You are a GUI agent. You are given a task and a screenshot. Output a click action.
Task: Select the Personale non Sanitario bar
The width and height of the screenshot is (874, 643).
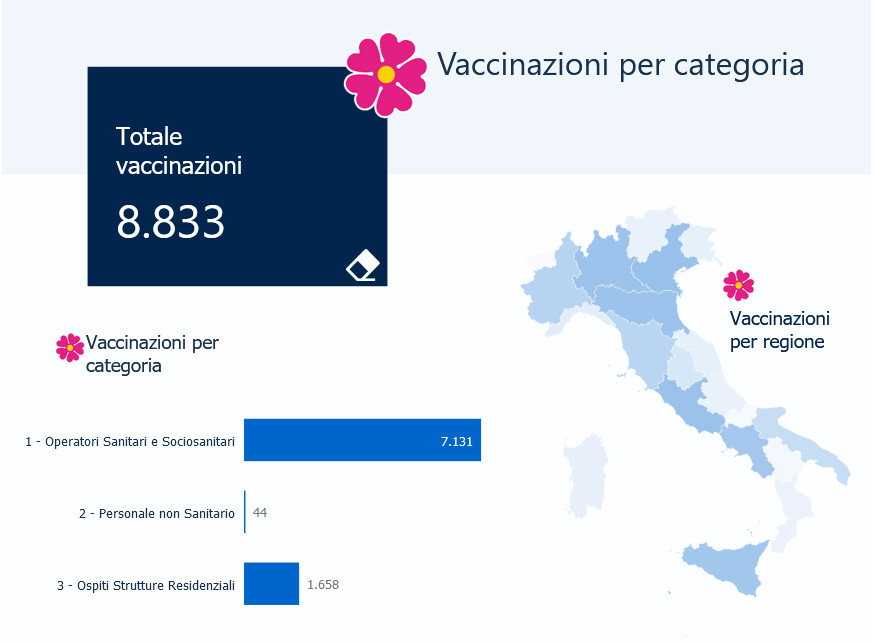pyautogui.click(x=245, y=512)
